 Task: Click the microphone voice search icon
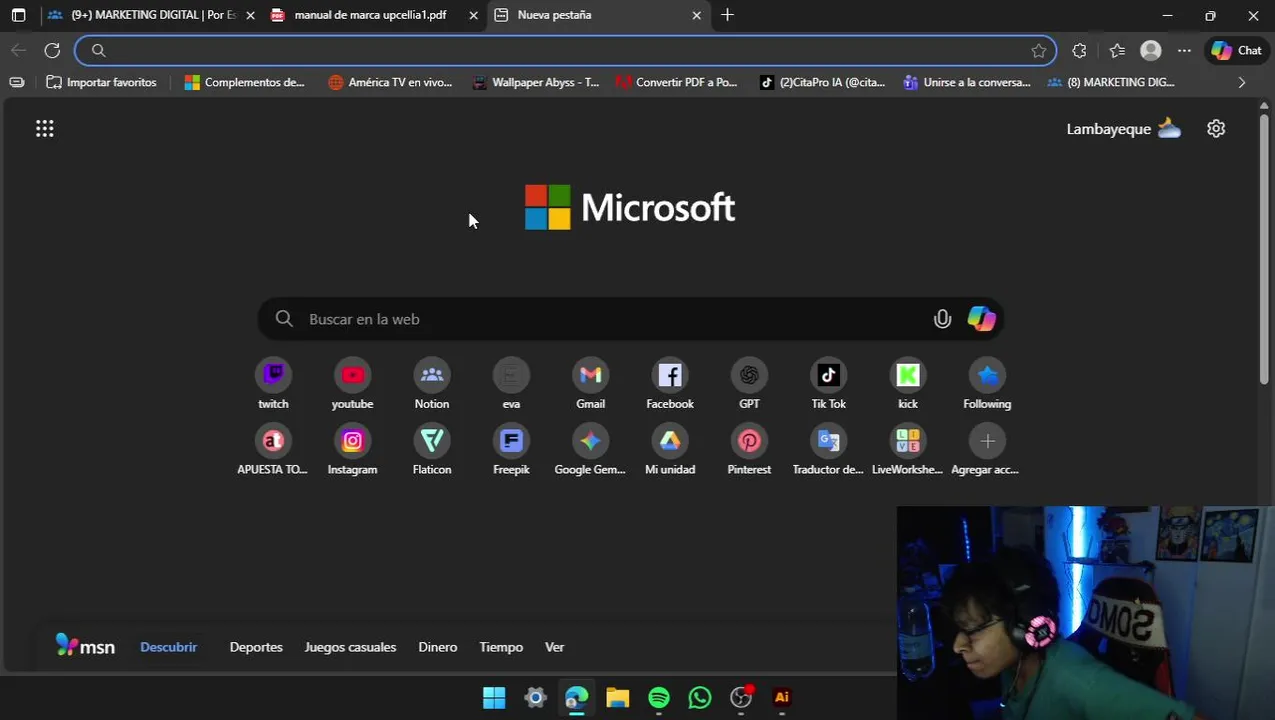click(x=942, y=319)
